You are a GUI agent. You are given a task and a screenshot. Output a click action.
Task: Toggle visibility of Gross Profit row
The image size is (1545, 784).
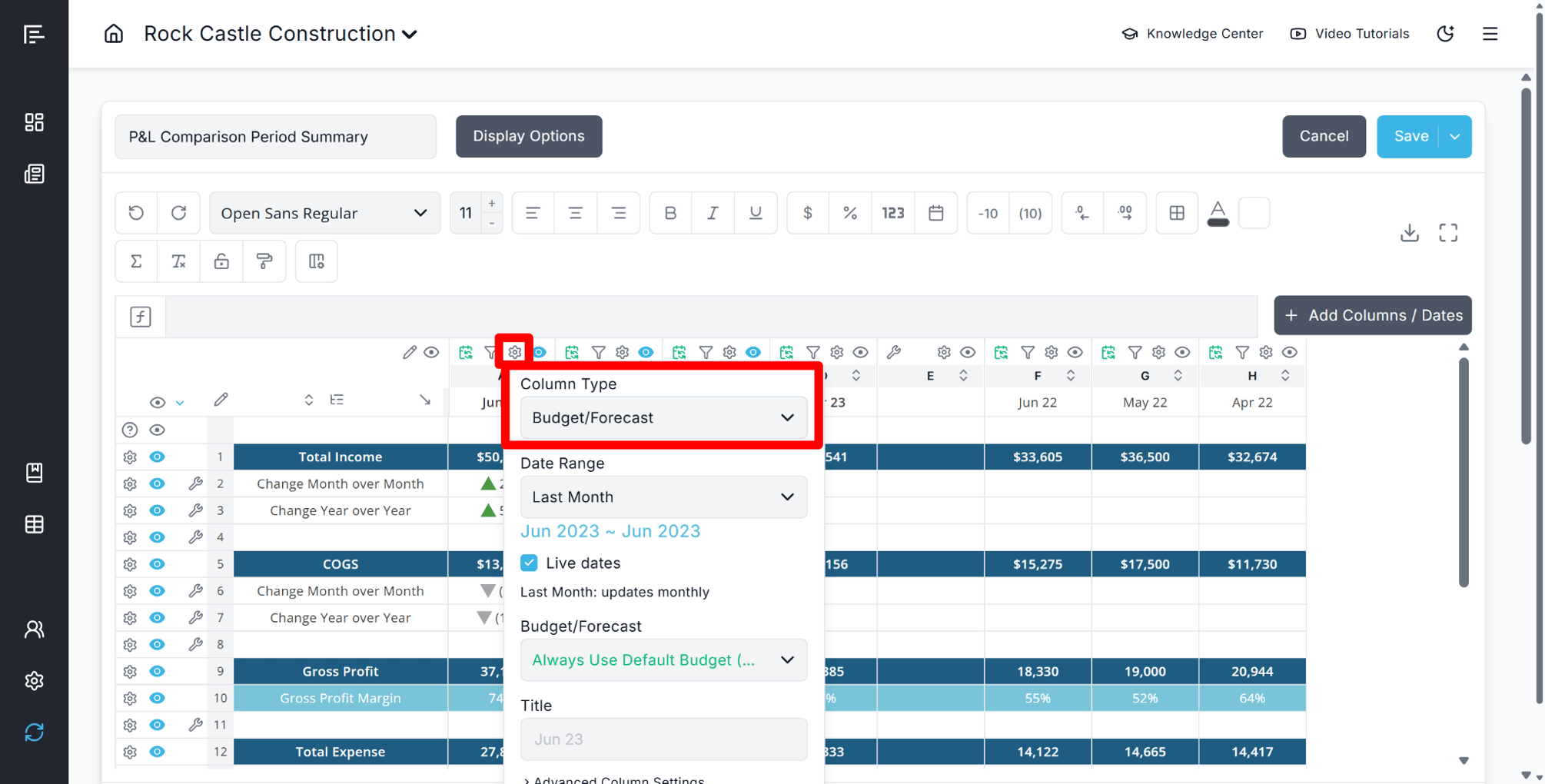(x=157, y=671)
